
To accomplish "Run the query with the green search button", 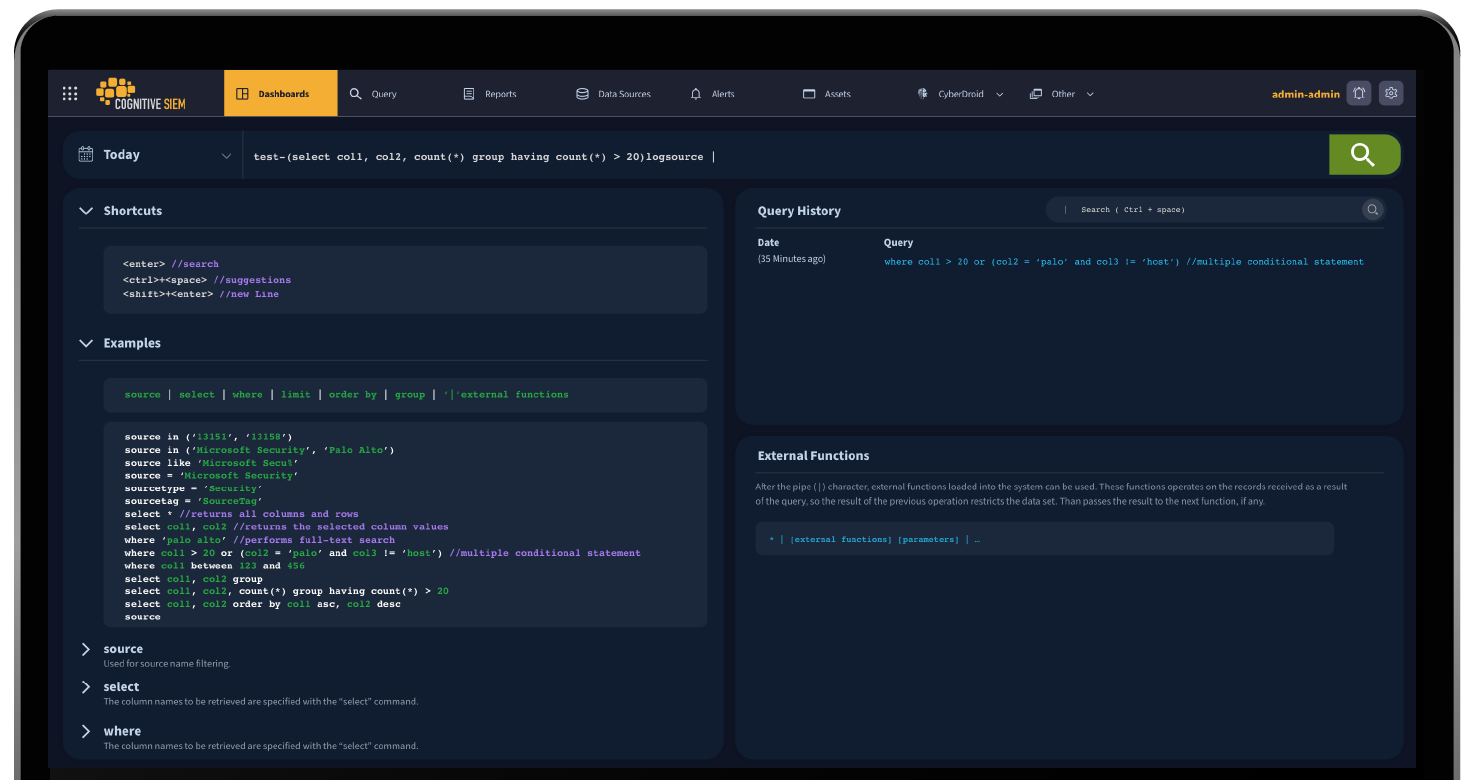I will click(1364, 155).
